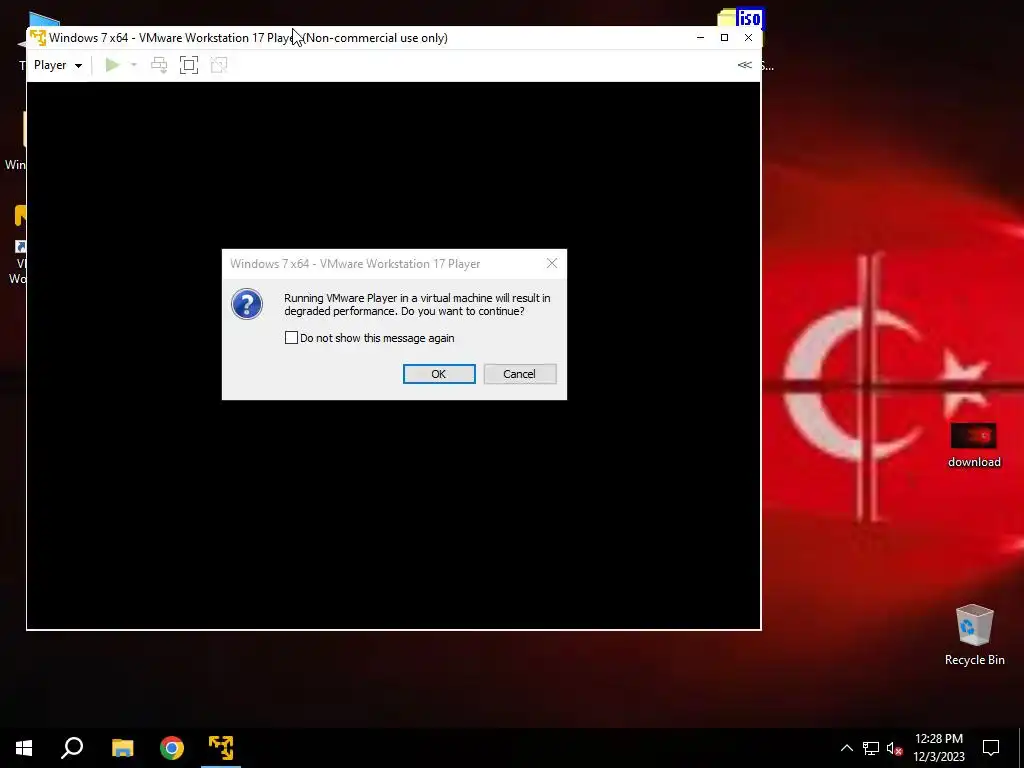Open the Player menu
Viewport: 1024px width, 768px height.
click(58, 65)
